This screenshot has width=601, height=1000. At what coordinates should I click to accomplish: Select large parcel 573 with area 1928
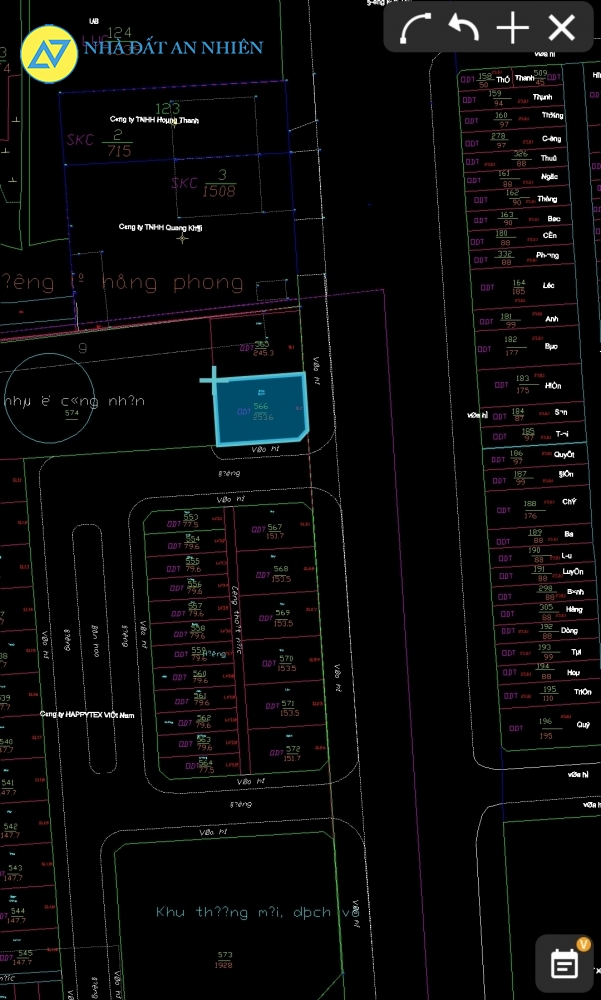click(x=224, y=959)
